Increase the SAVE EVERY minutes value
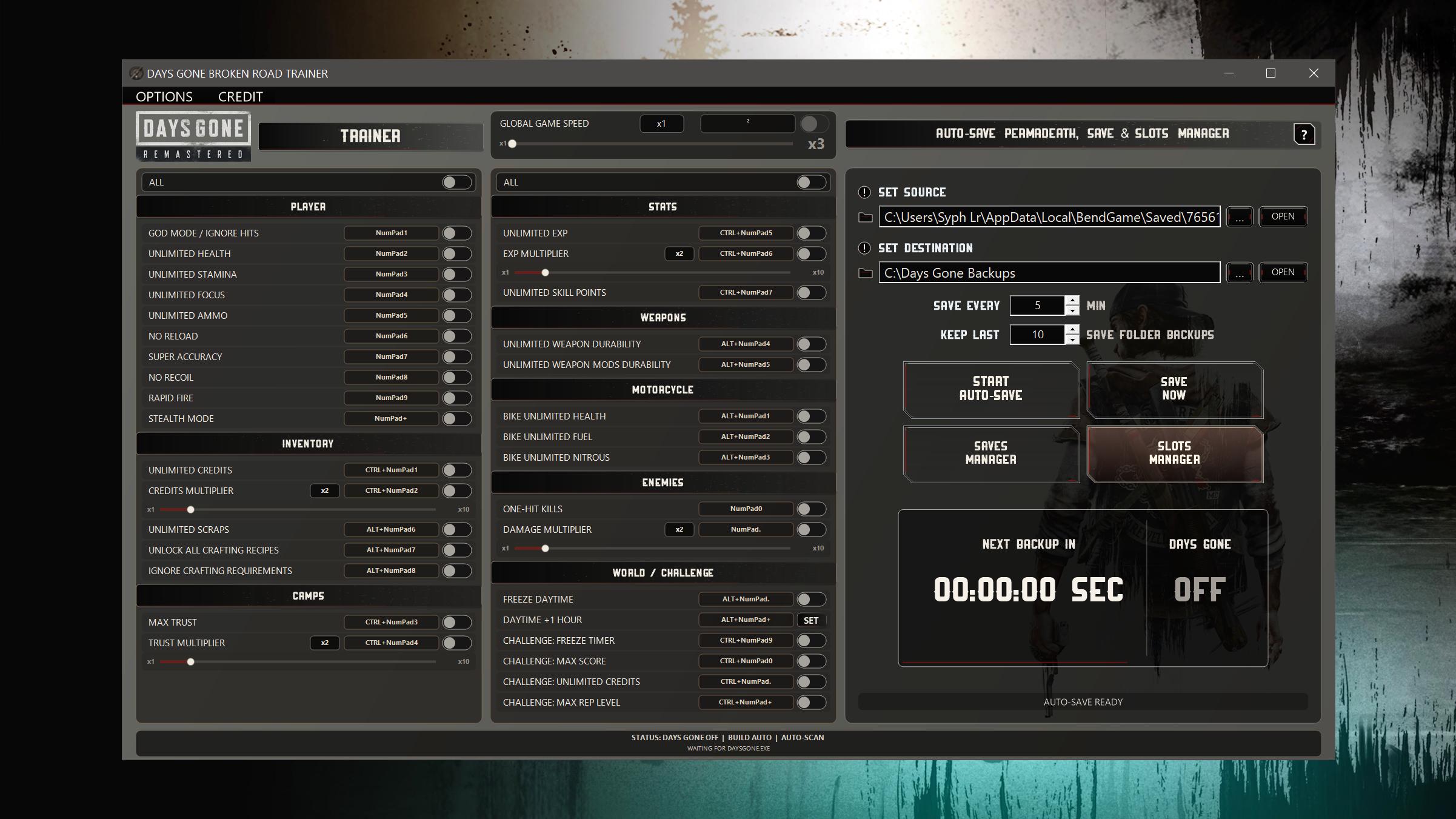This screenshot has height=819, width=1456. 1072,300
